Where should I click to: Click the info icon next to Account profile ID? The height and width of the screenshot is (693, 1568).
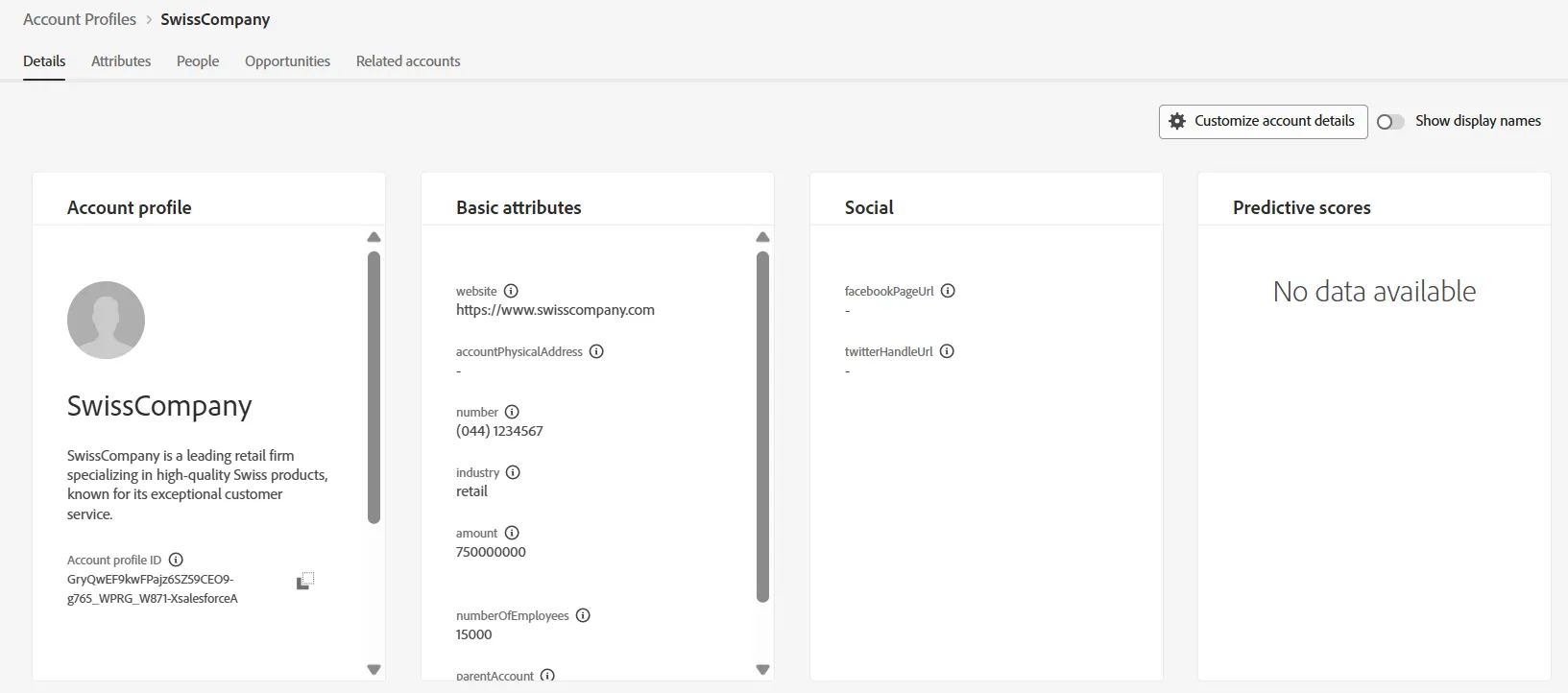coord(176,560)
